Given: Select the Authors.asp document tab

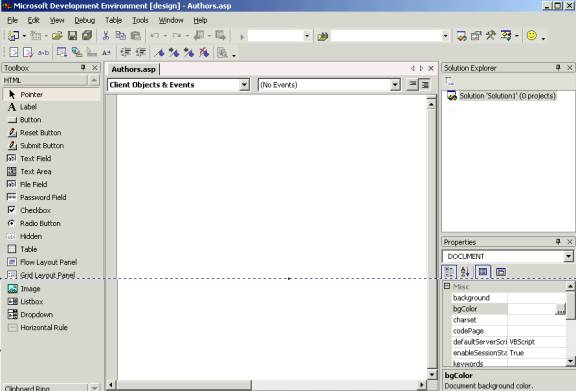Looking at the screenshot, I should (133, 69).
